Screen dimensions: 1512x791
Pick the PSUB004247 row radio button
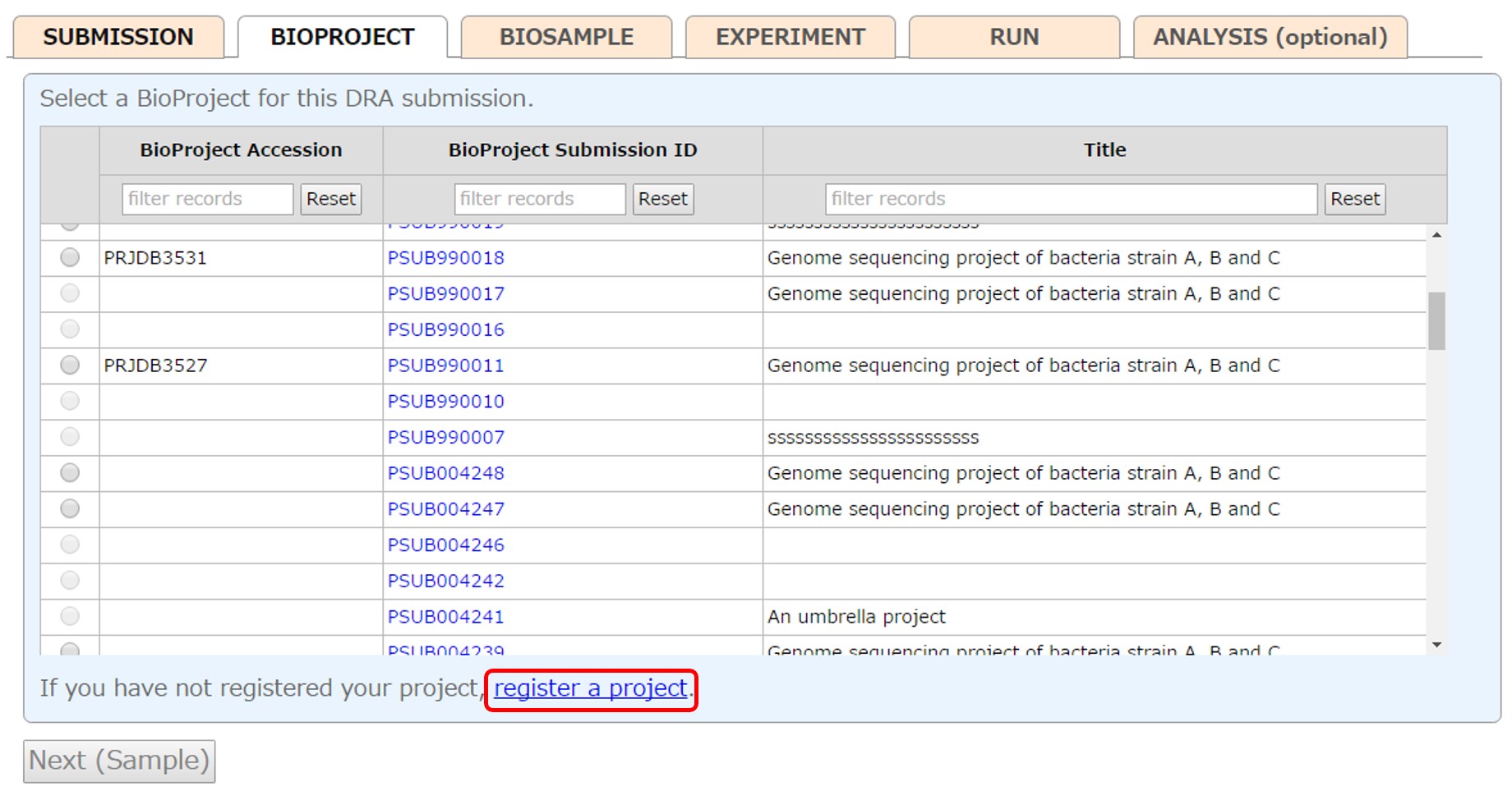coord(70,509)
